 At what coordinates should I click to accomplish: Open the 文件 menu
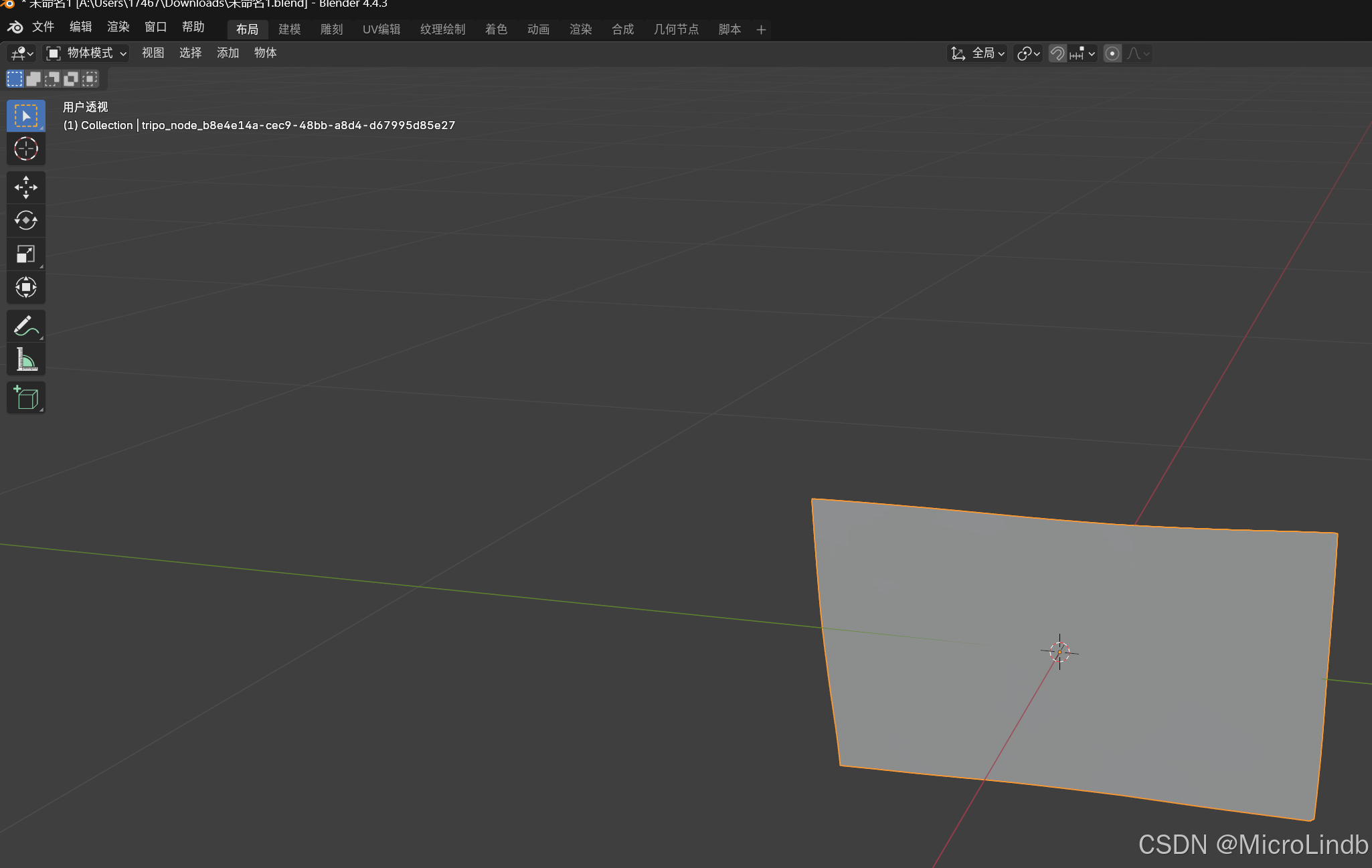(x=43, y=27)
